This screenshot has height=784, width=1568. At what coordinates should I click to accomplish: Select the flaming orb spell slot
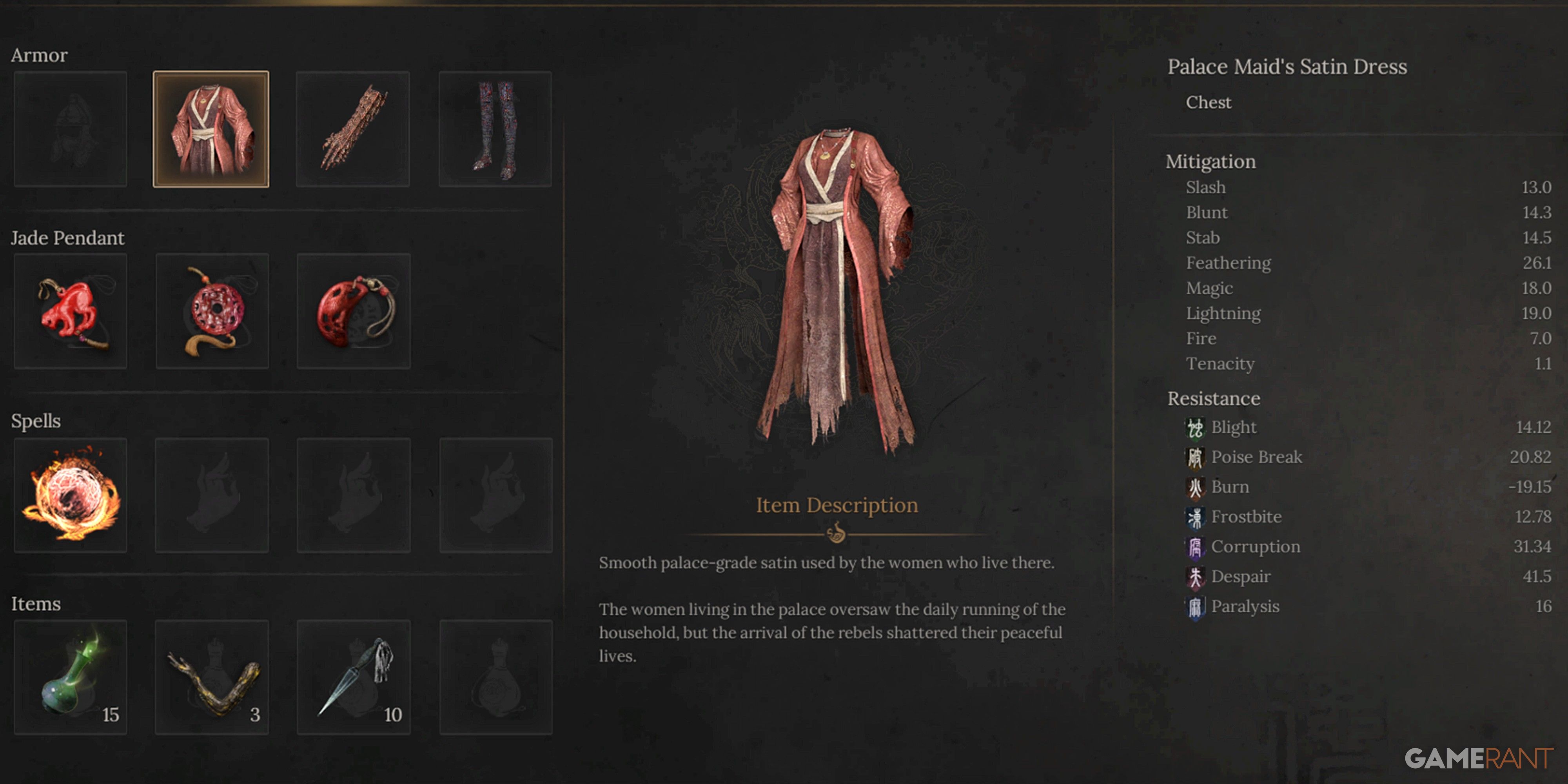coord(71,495)
